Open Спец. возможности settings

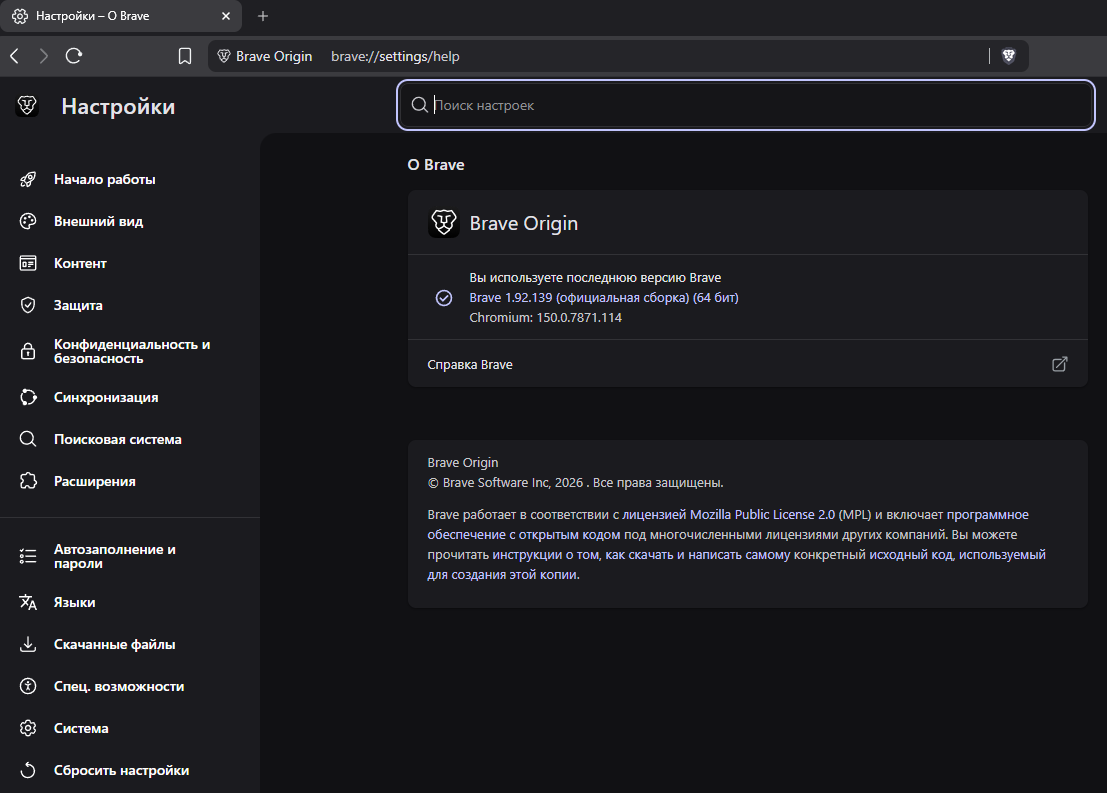(x=119, y=686)
